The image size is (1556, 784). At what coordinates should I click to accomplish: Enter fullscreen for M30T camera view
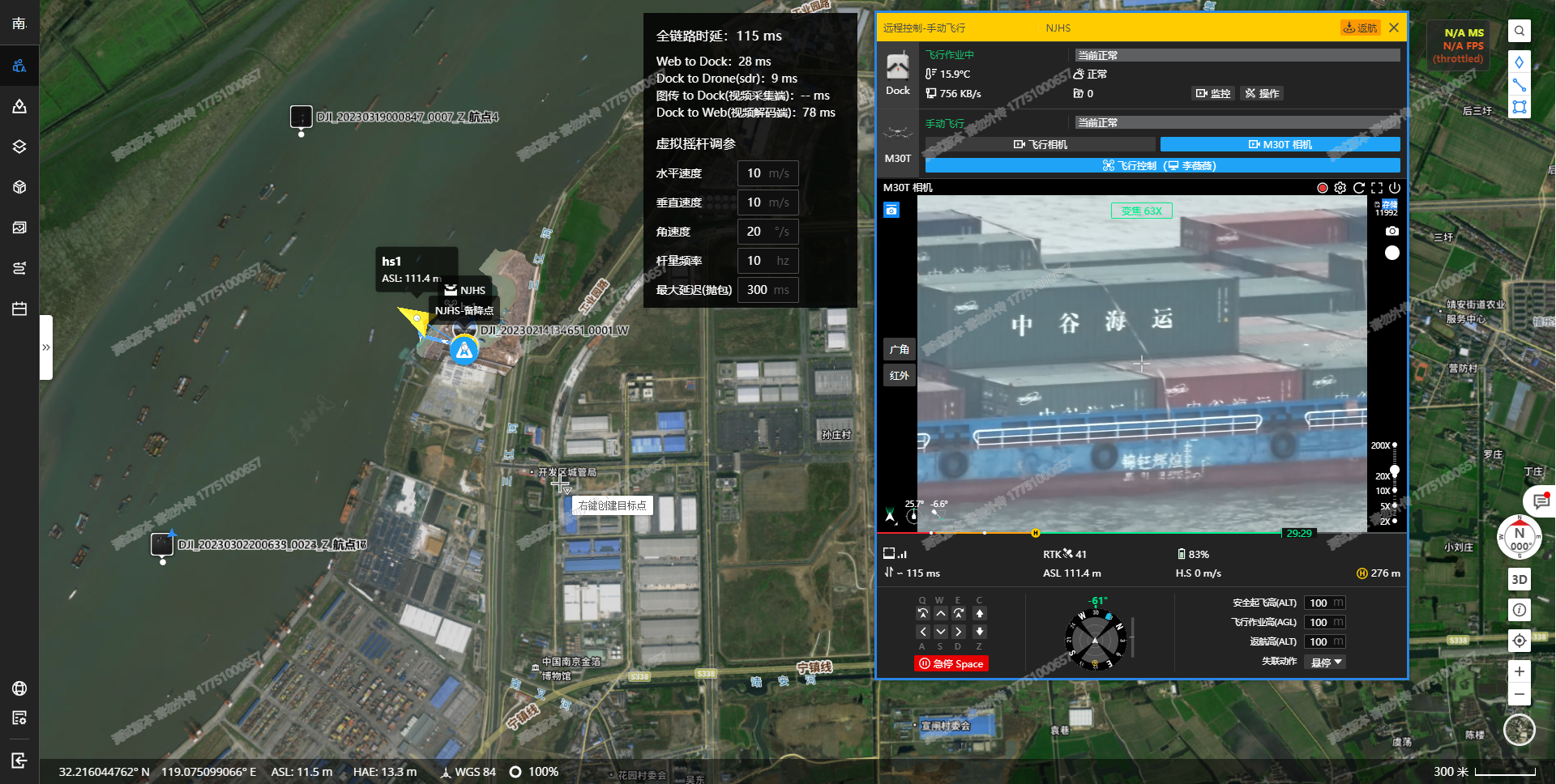(x=1377, y=188)
